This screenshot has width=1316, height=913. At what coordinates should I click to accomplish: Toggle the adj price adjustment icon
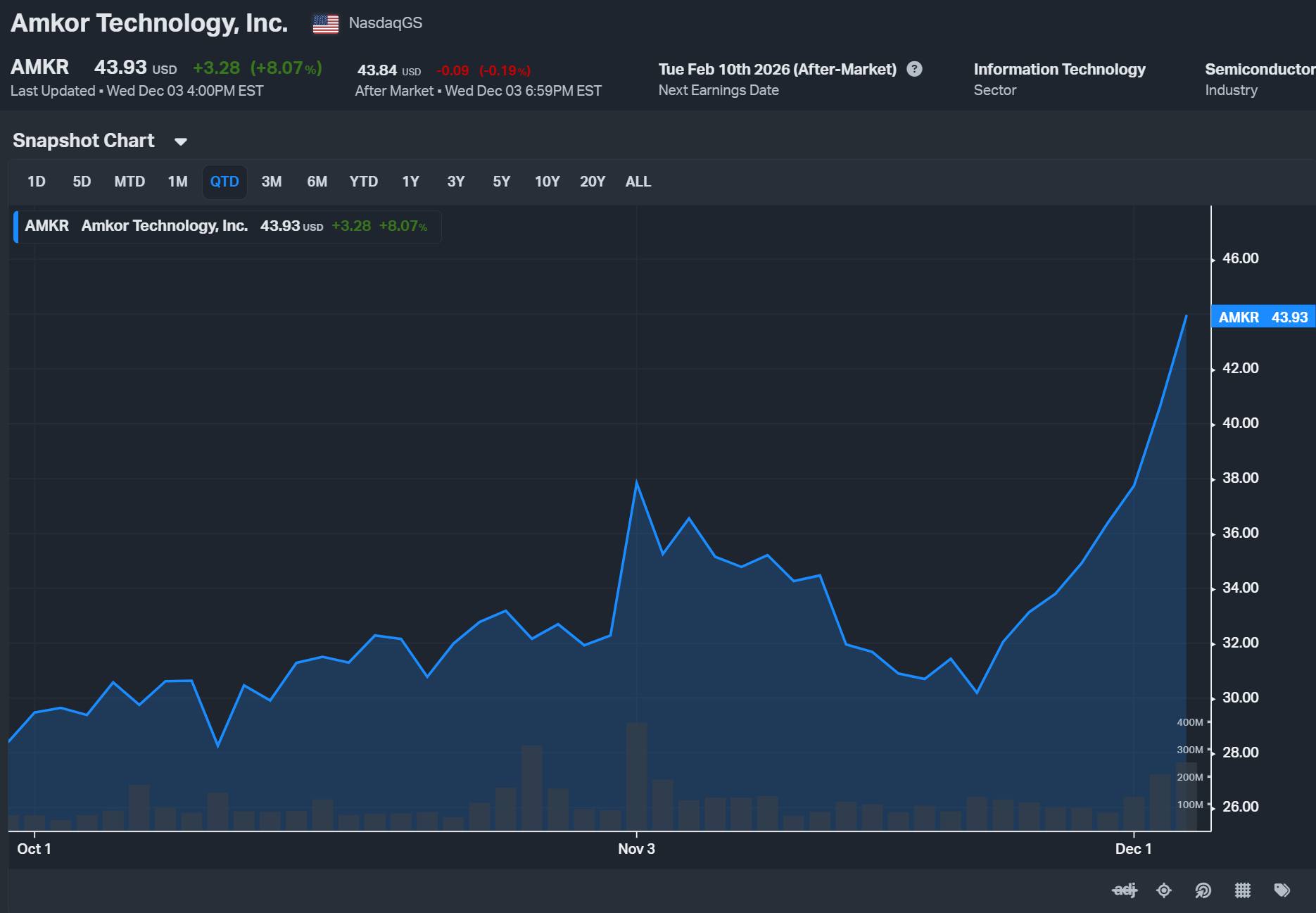point(1125,890)
